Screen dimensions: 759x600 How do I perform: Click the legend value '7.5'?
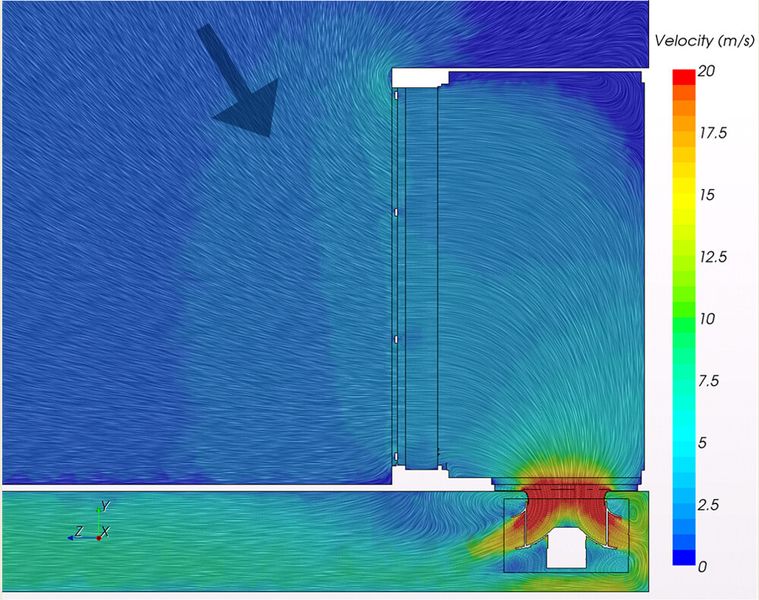(709, 381)
